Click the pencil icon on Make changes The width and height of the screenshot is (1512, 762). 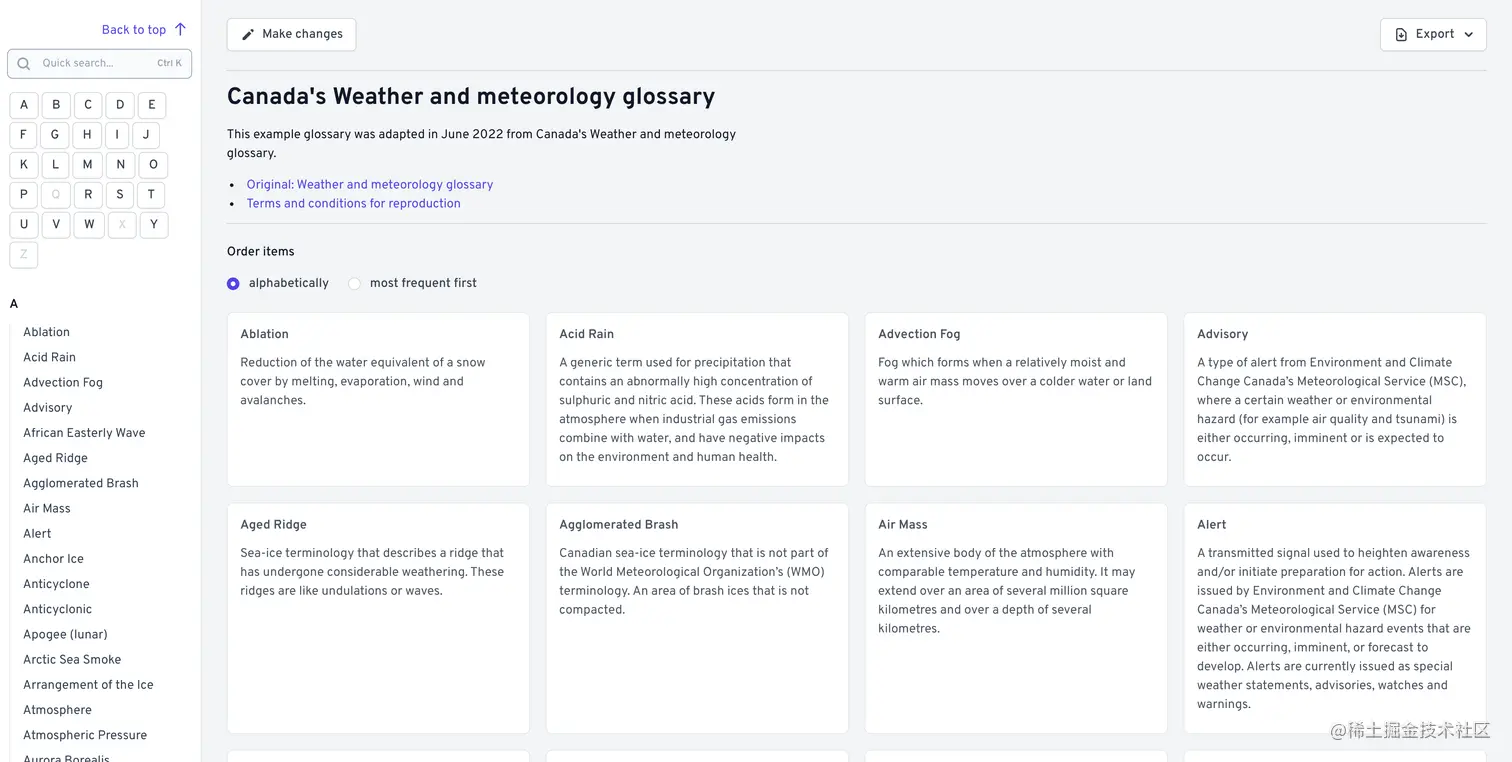pos(248,34)
